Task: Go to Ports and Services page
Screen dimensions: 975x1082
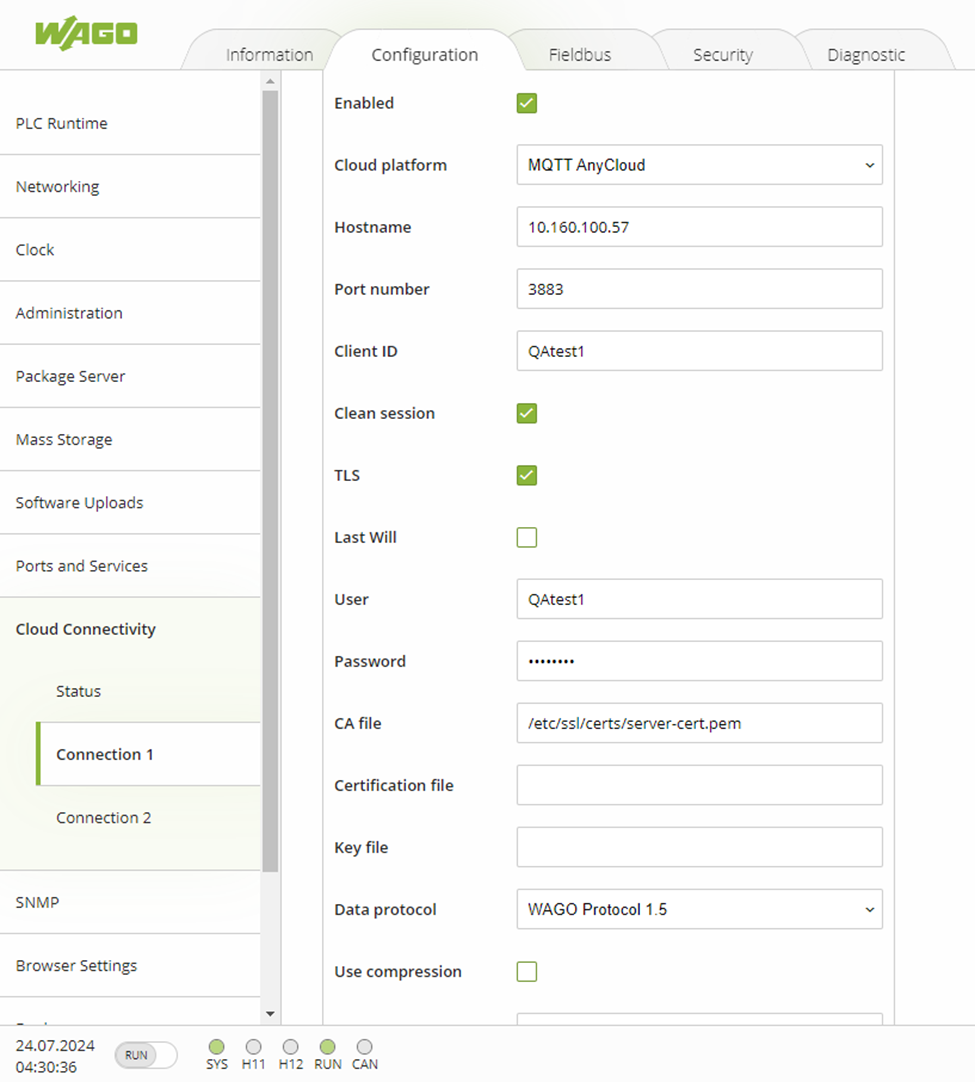Action: click(82, 566)
